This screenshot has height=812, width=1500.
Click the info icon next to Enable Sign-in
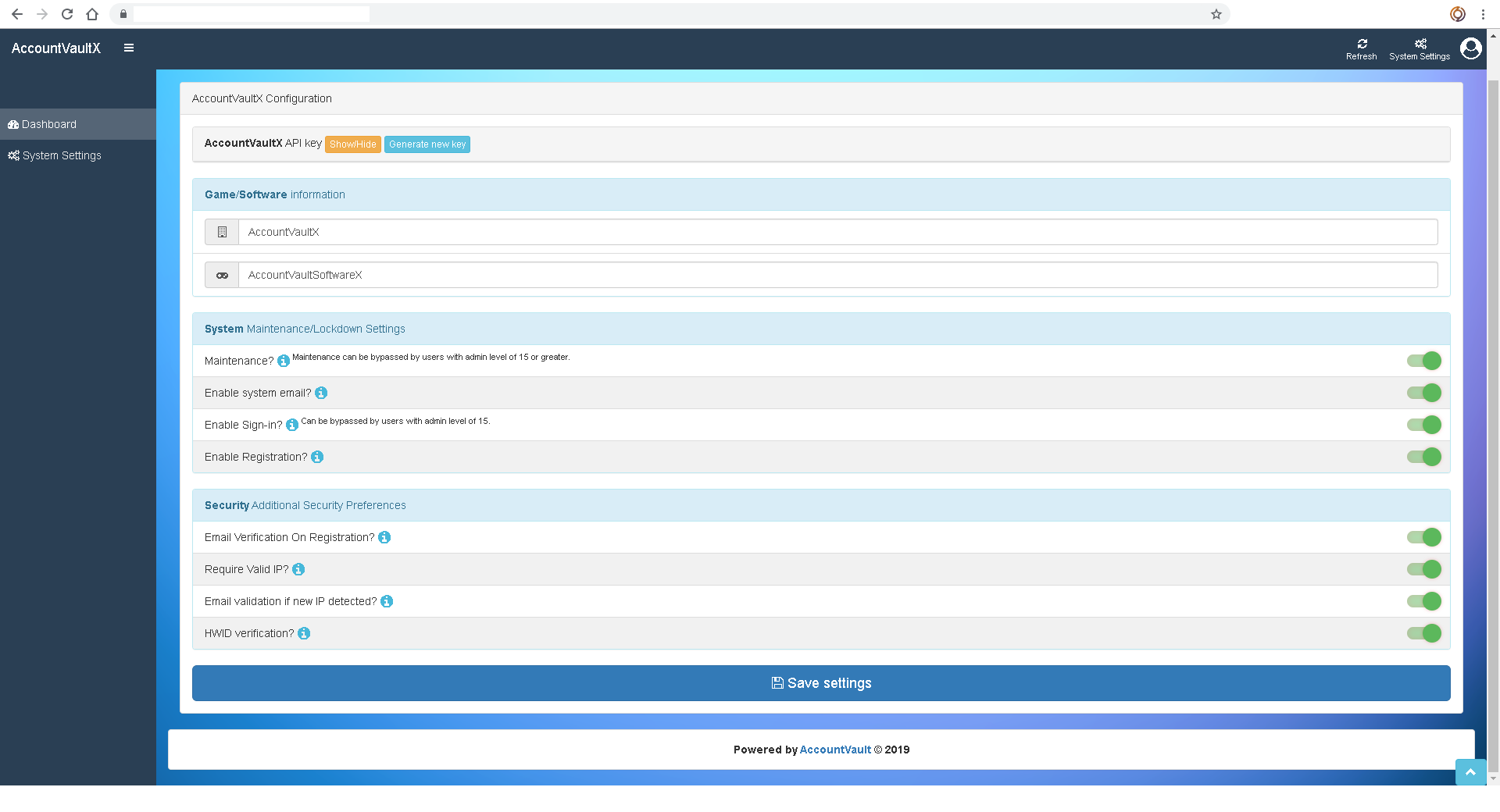(292, 425)
